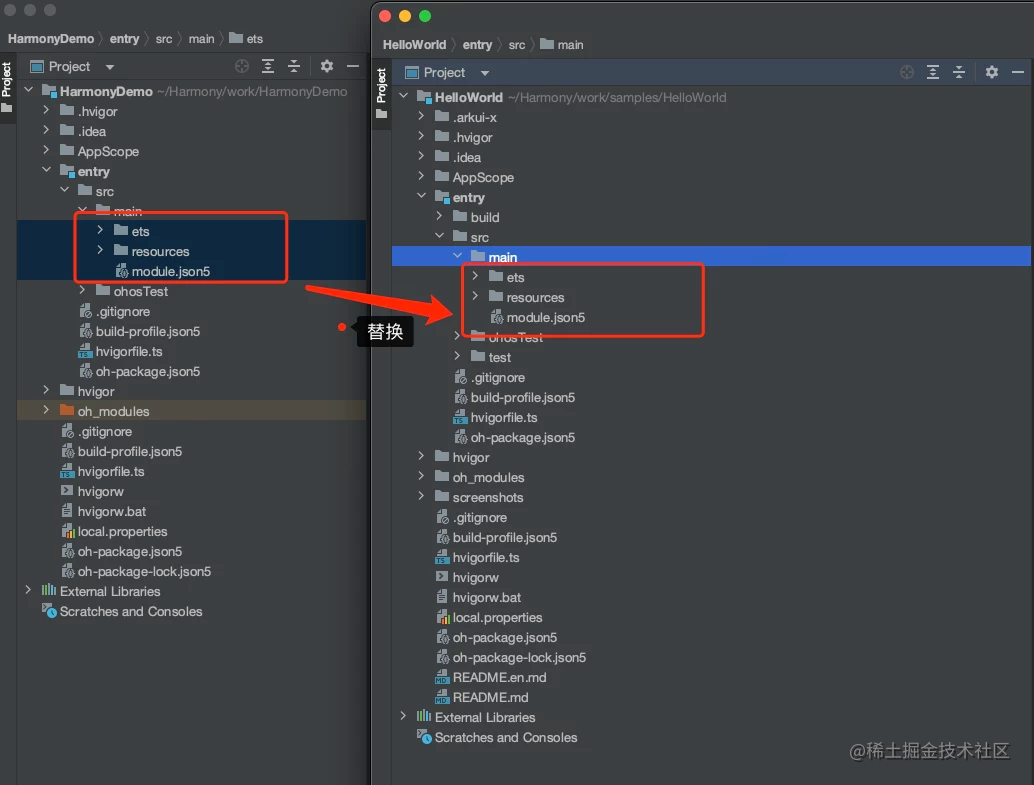Toggle Project side tab in HarmonyDemo window

tap(7, 87)
